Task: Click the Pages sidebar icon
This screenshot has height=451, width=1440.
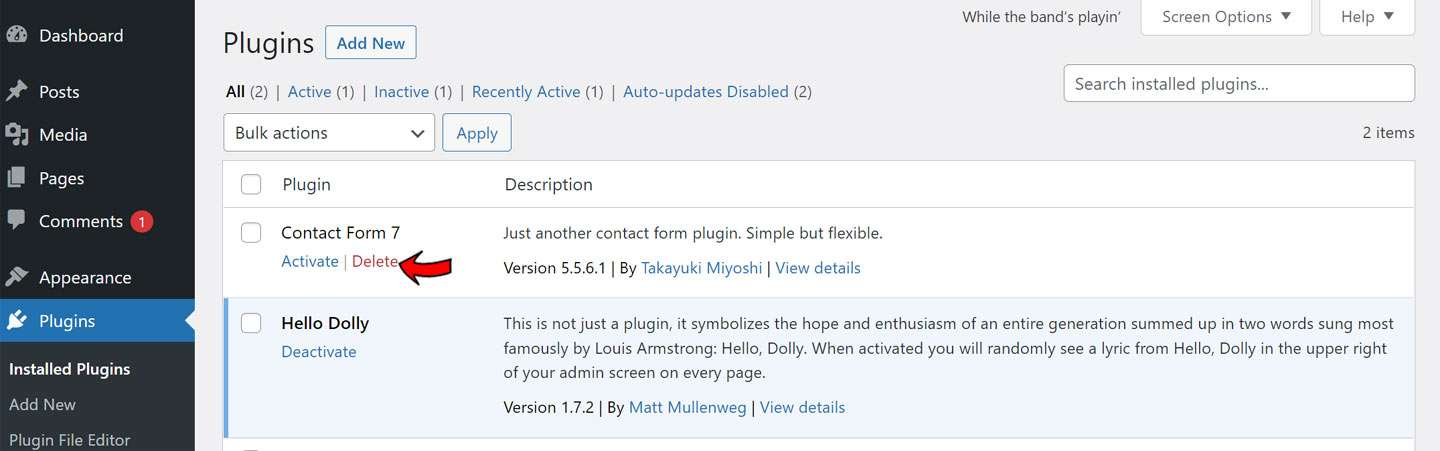Action: pyautogui.click(x=16, y=178)
